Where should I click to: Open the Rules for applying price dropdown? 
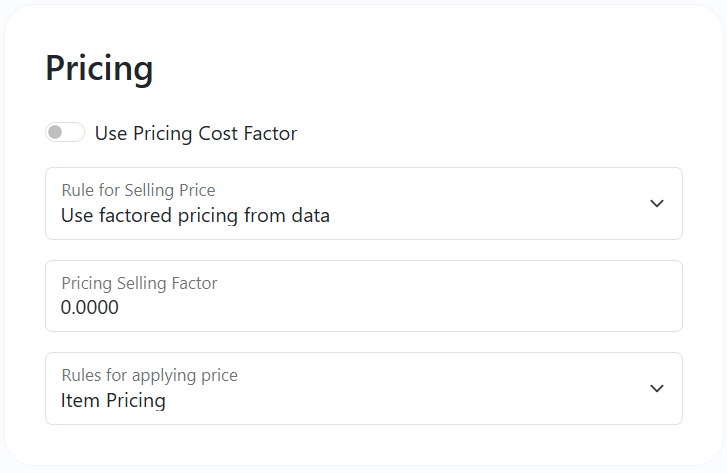click(x=364, y=389)
